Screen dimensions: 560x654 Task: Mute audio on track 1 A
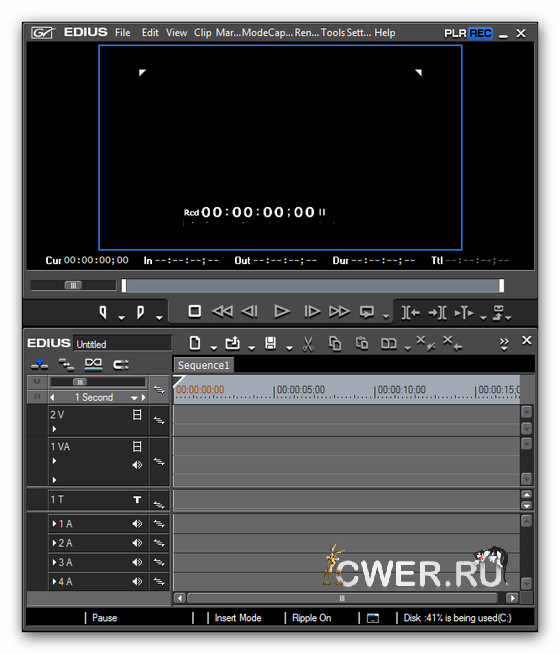(x=137, y=524)
